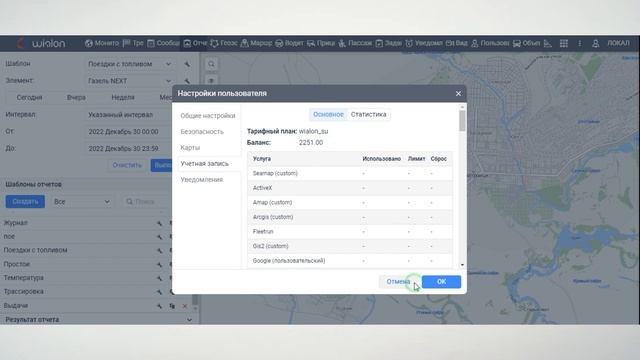Switch to the Основное tab
The width and height of the screenshot is (640, 360).
[328, 115]
